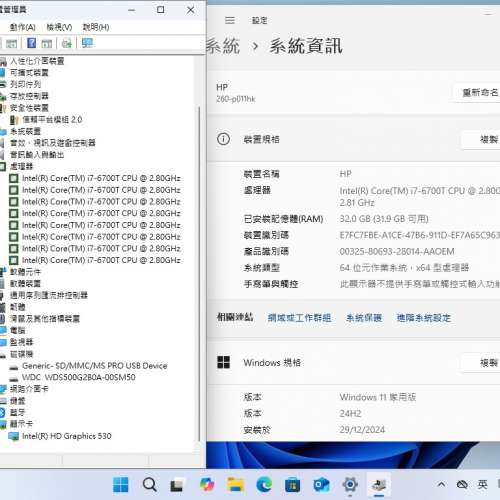
Task: Select the 列印佇列 category
Action: (x=25, y=84)
